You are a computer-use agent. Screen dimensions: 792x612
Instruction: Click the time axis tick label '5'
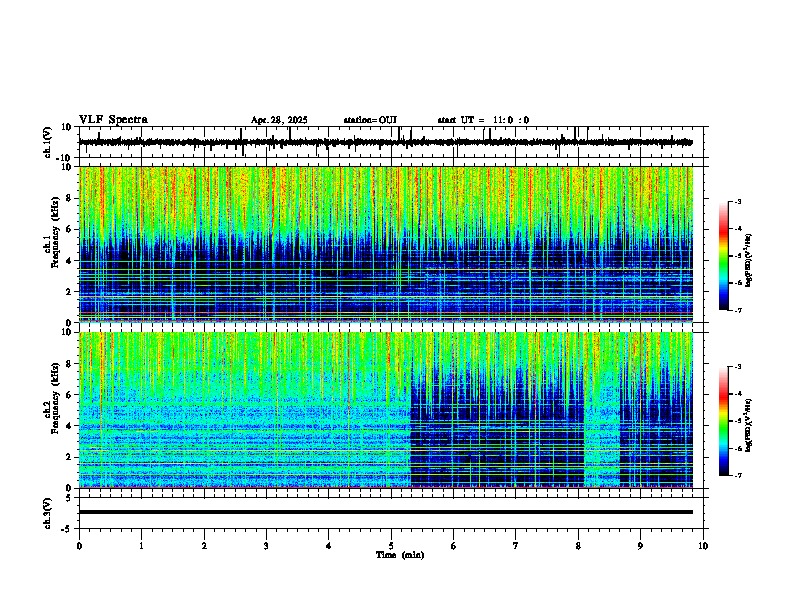(391, 546)
